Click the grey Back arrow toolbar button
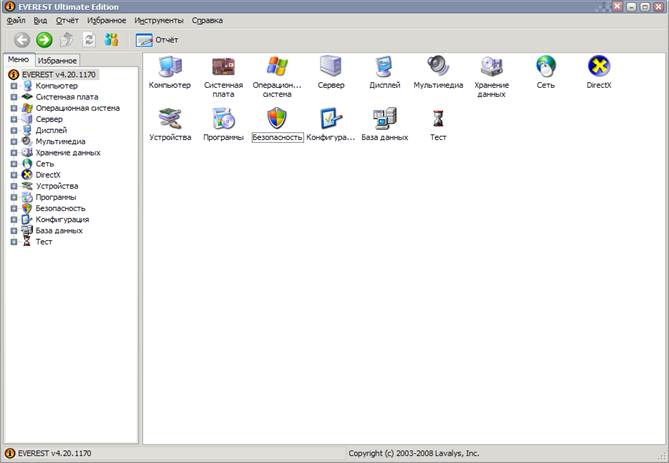 (x=22, y=40)
